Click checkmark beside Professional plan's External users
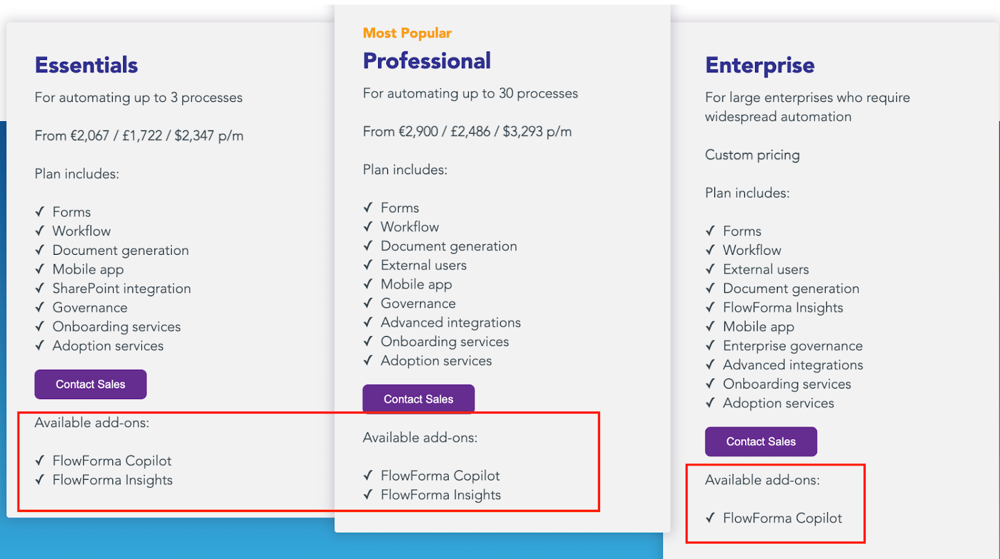 pos(368,265)
